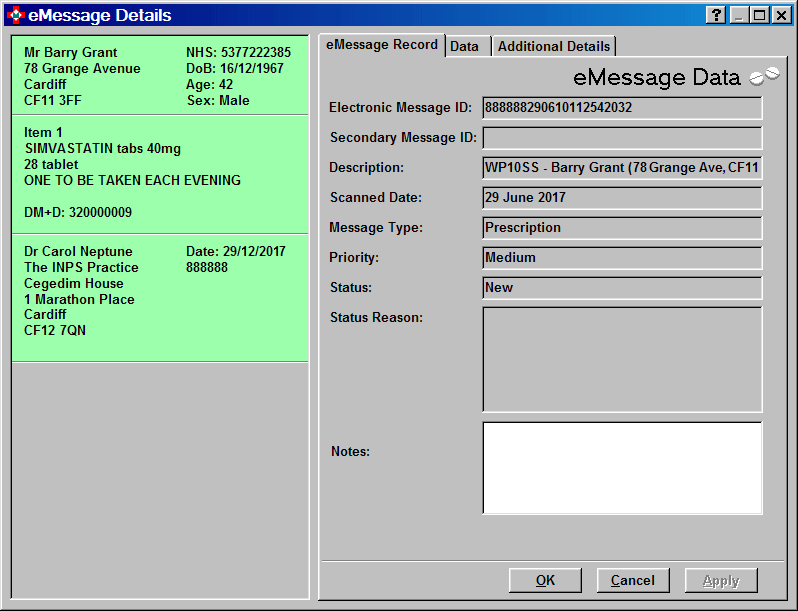Switch to the Data tab
798x611 pixels.
click(464, 46)
